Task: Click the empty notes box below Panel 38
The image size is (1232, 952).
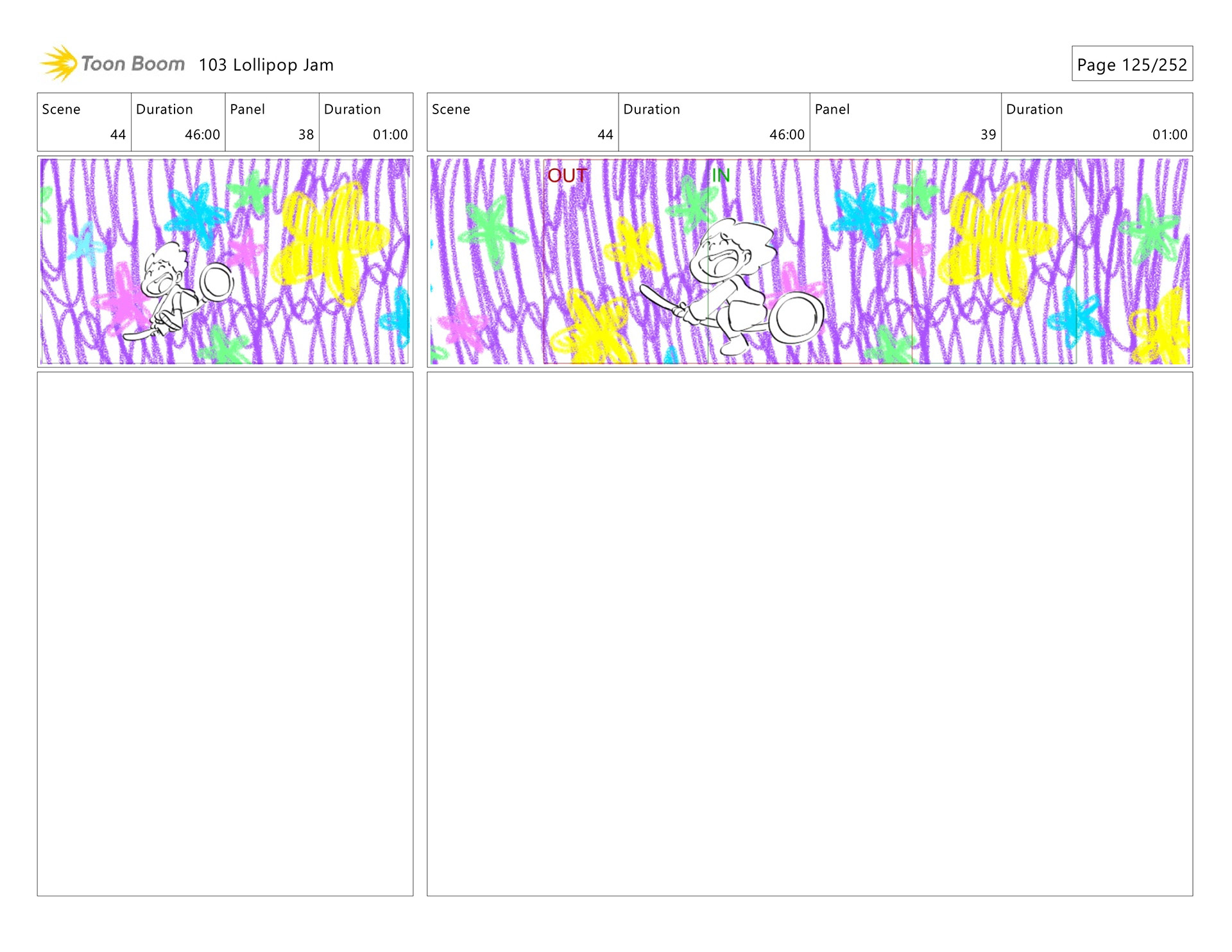Action: (x=225, y=633)
